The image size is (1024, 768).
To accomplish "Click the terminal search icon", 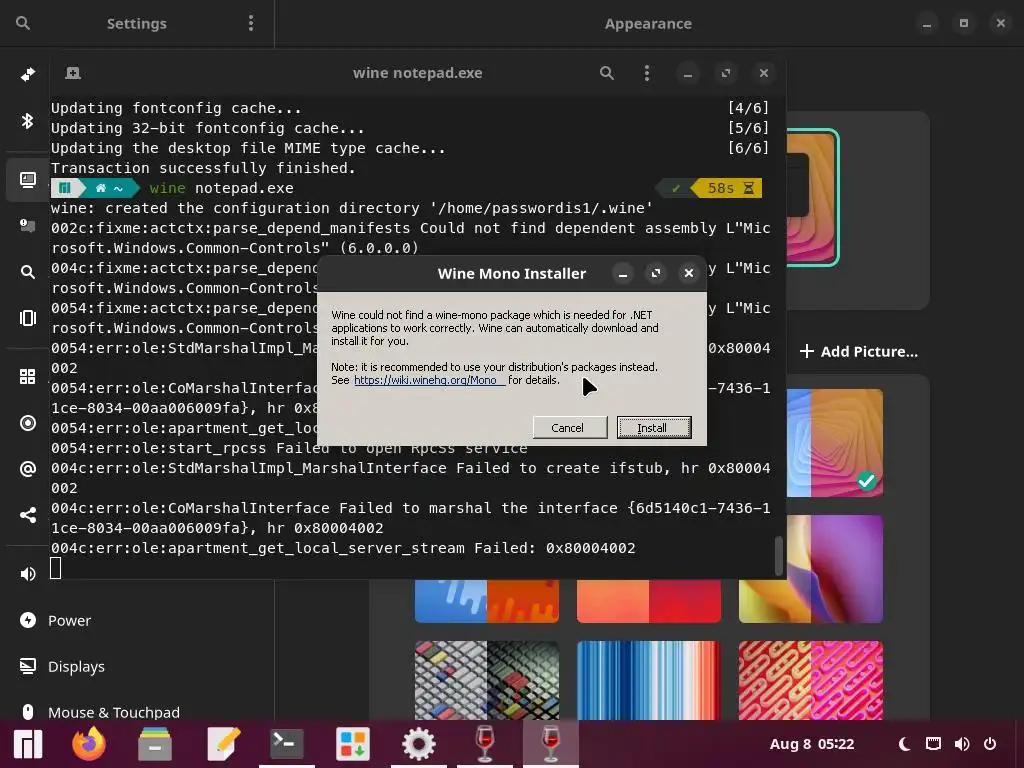I will point(607,73).
